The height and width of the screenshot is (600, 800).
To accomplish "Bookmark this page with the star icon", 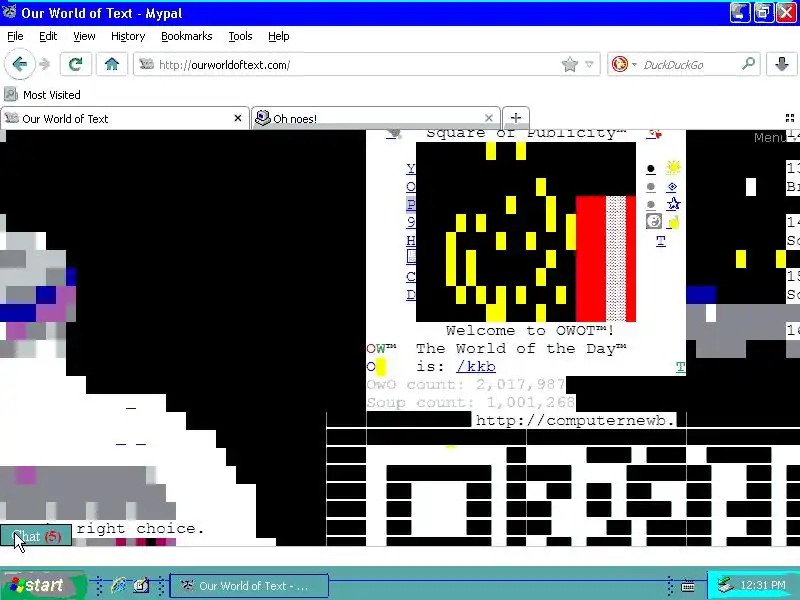I will (569, 64).
